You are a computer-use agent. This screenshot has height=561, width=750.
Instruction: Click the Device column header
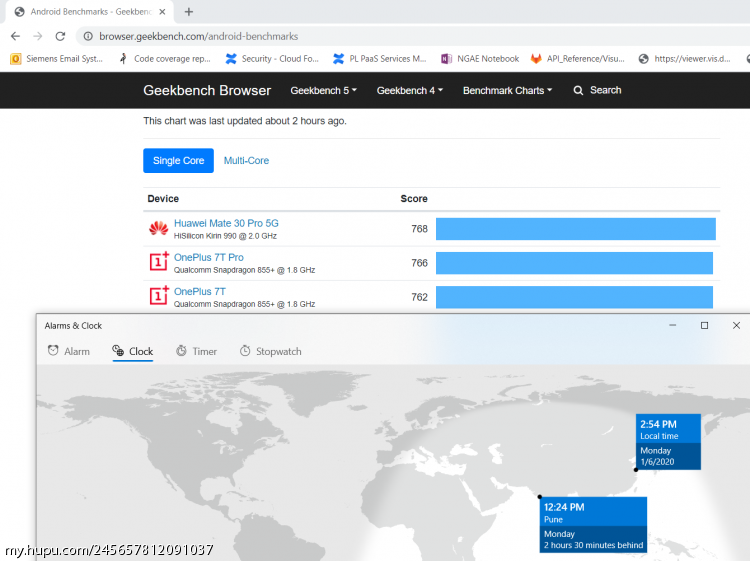point(163,198)
